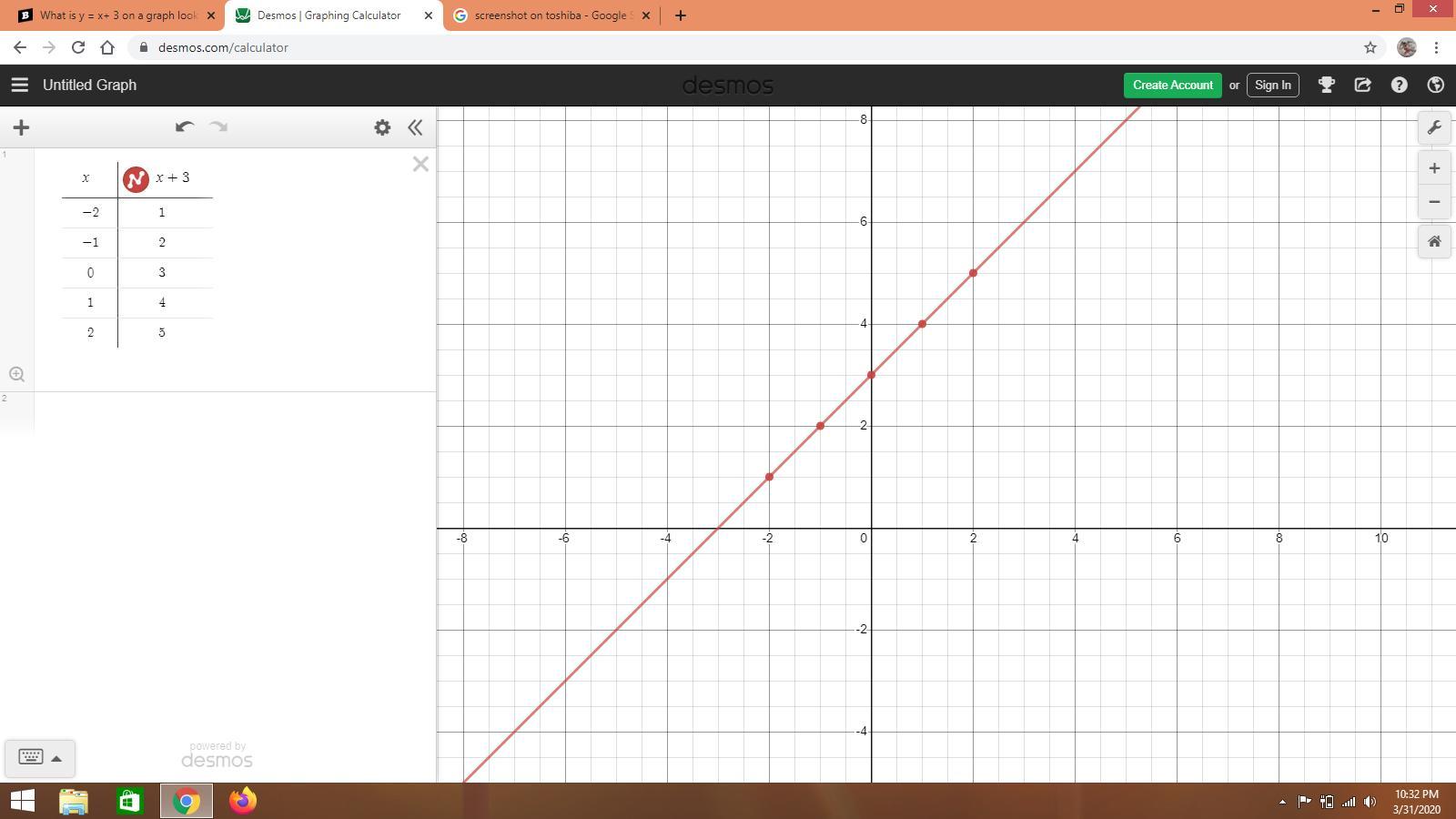Open File Explorer from taskbar

click(x=74, y=801)
